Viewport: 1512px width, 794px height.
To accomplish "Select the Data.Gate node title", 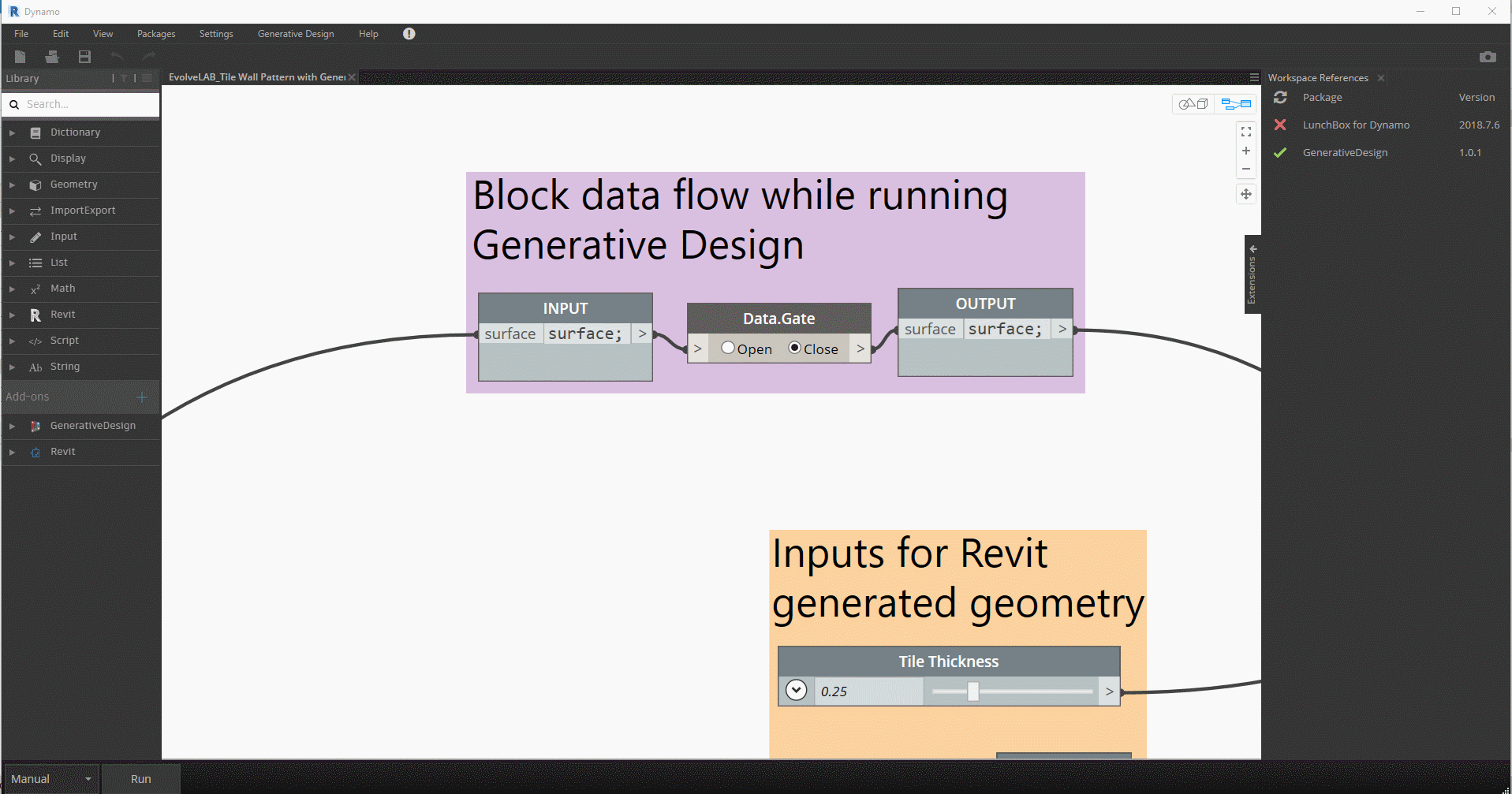I will [779, 319].
